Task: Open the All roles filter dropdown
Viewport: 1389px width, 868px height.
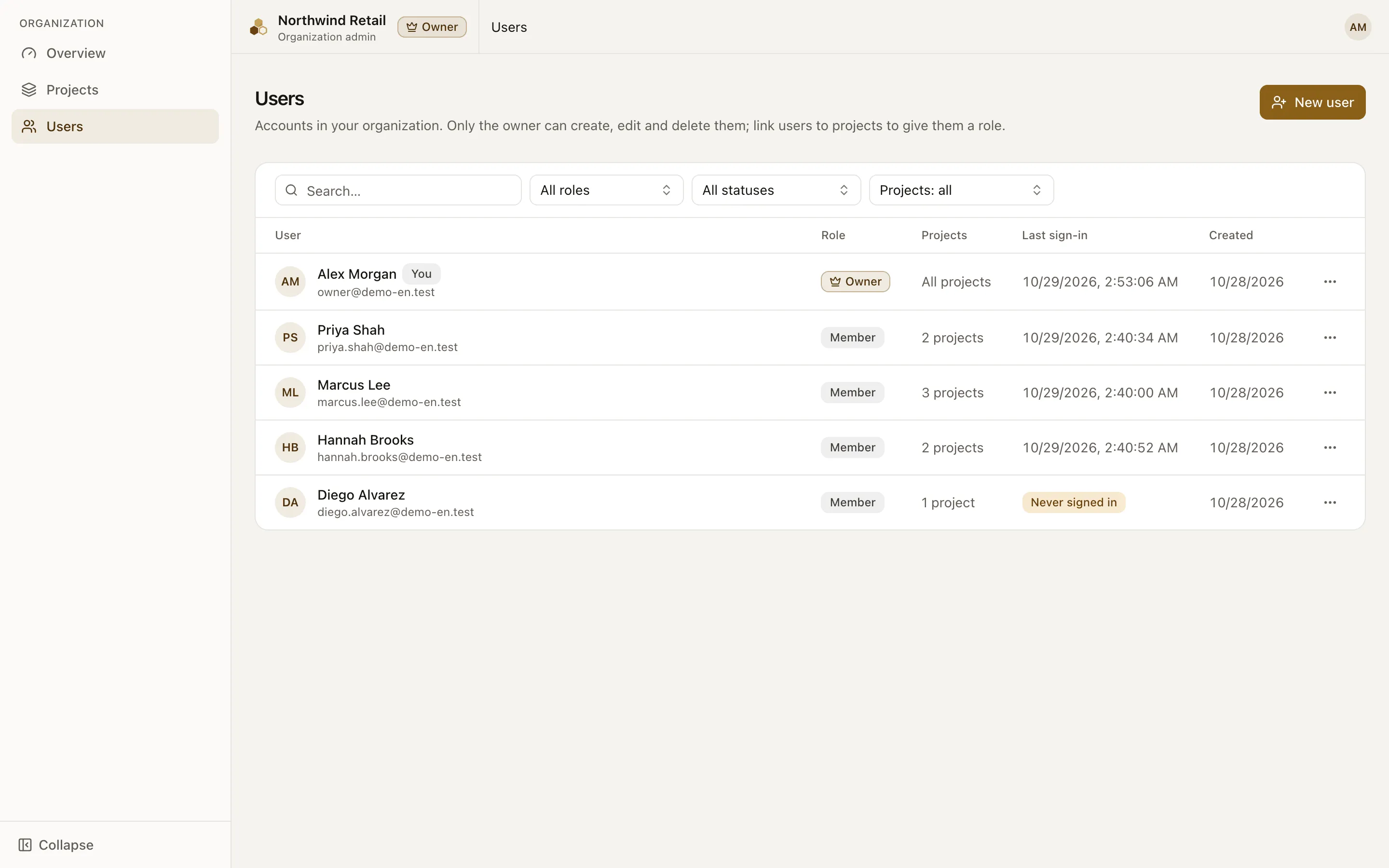Action: (x=606, y=190)
